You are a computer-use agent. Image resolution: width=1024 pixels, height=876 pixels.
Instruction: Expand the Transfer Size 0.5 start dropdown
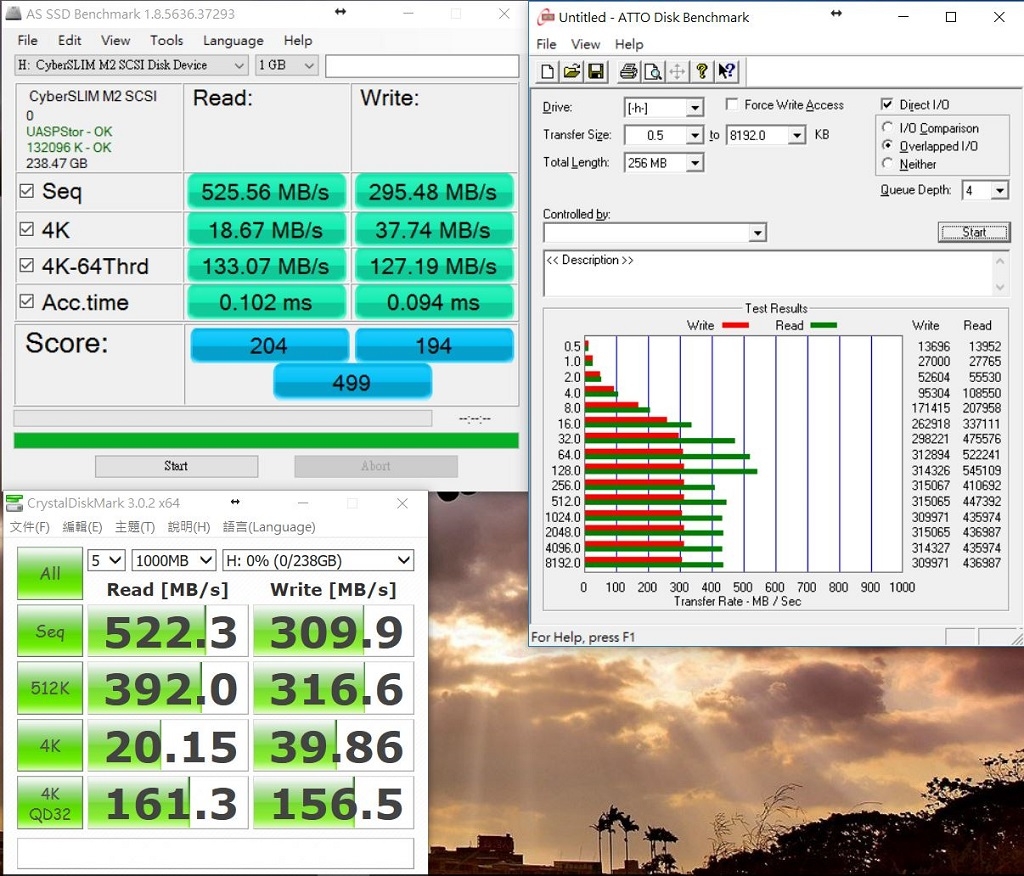tap(695, 135)
